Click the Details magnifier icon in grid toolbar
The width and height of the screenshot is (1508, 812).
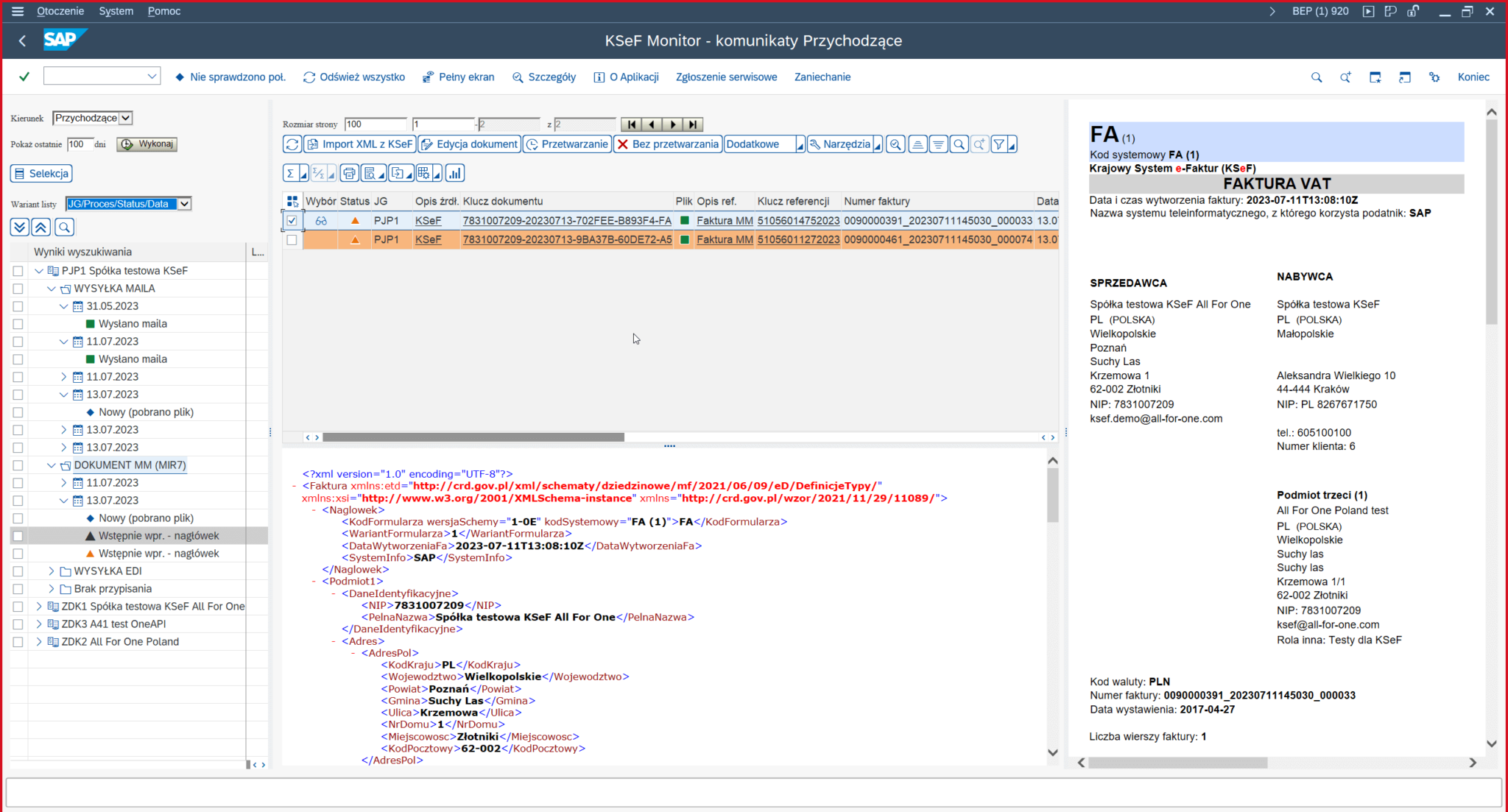click(x=895, y=144)
